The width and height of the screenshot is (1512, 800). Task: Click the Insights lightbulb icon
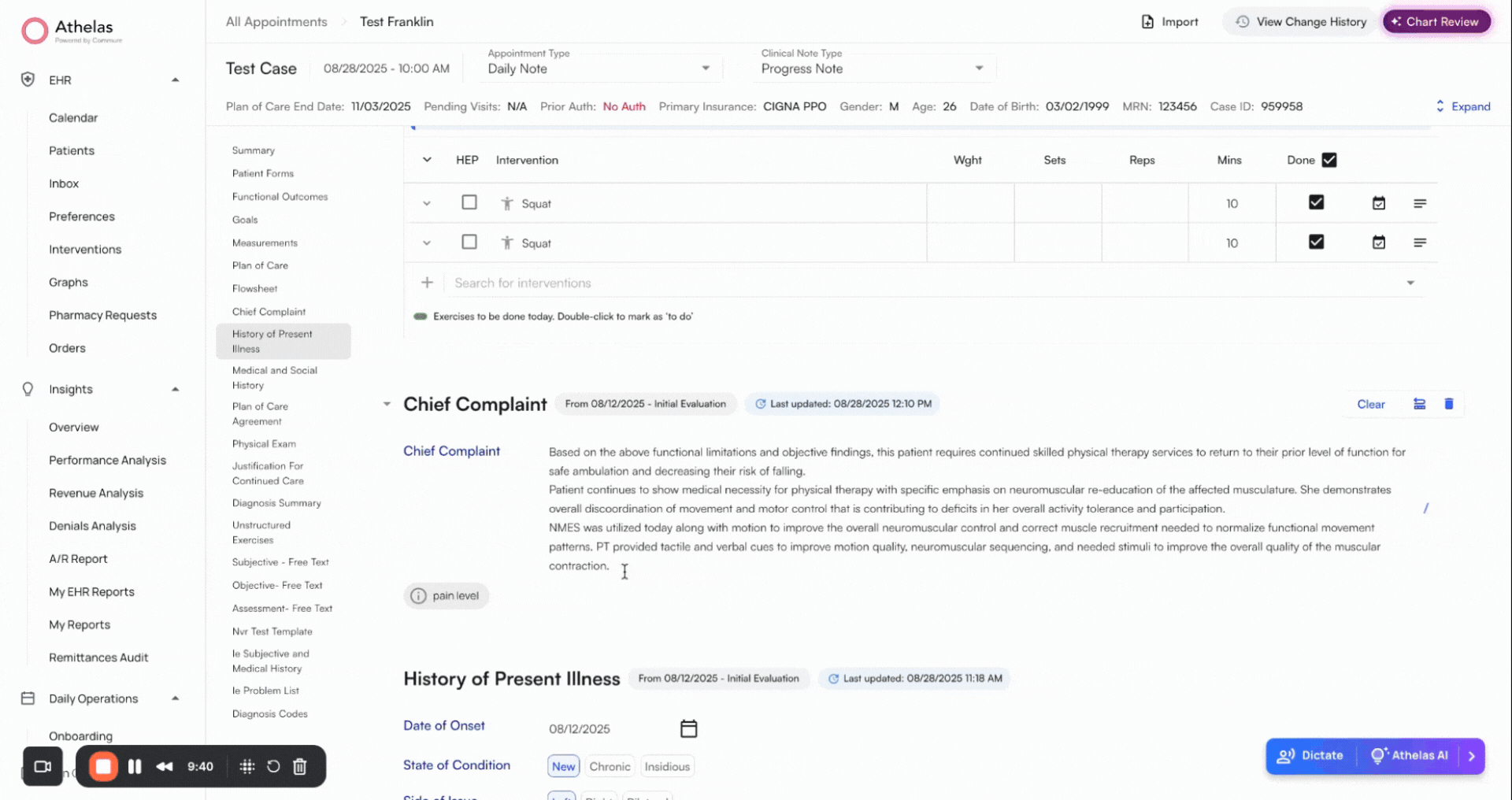(28, 389)
